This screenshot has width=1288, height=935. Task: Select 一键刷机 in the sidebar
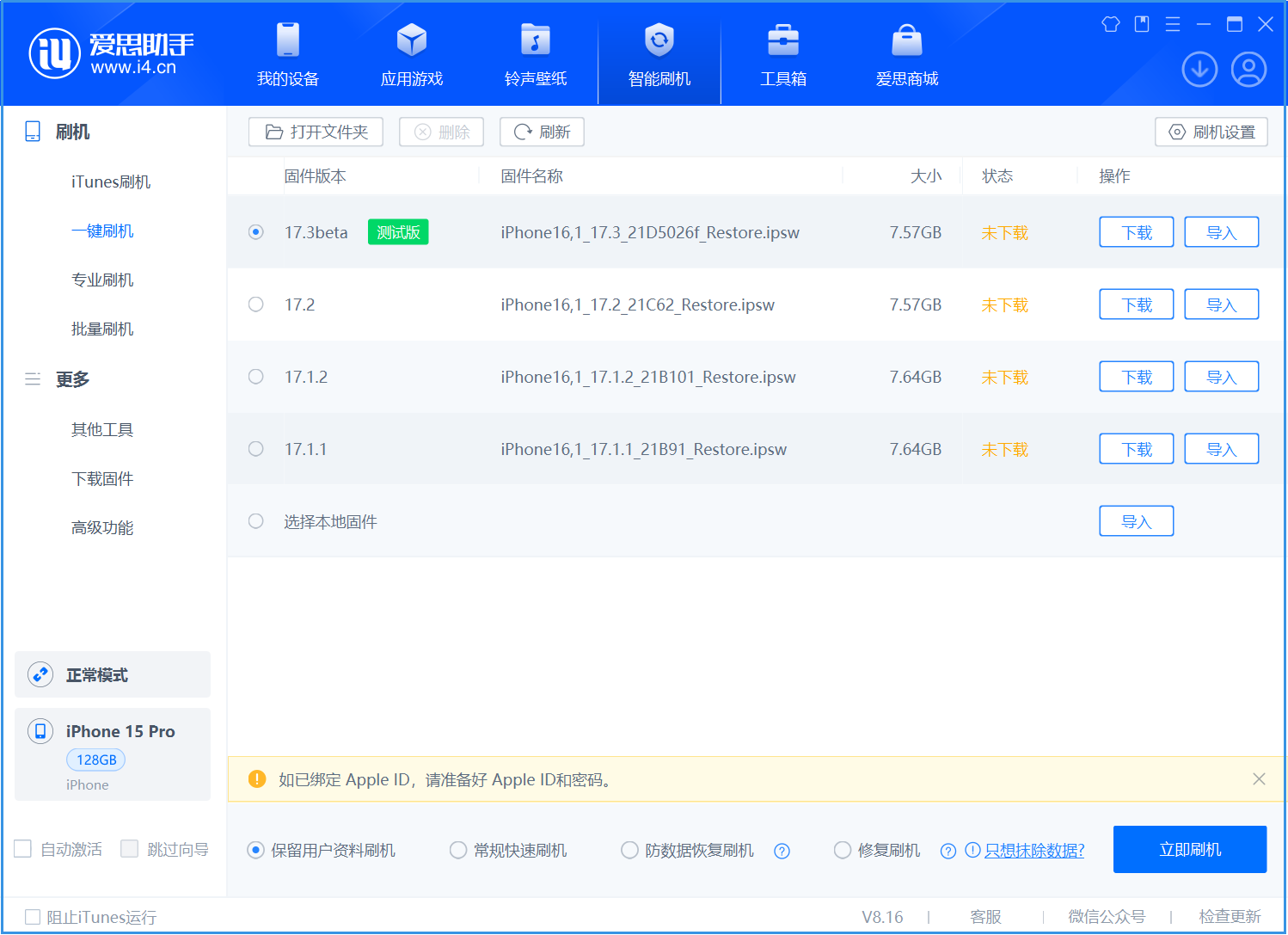[x=103, y=231]
